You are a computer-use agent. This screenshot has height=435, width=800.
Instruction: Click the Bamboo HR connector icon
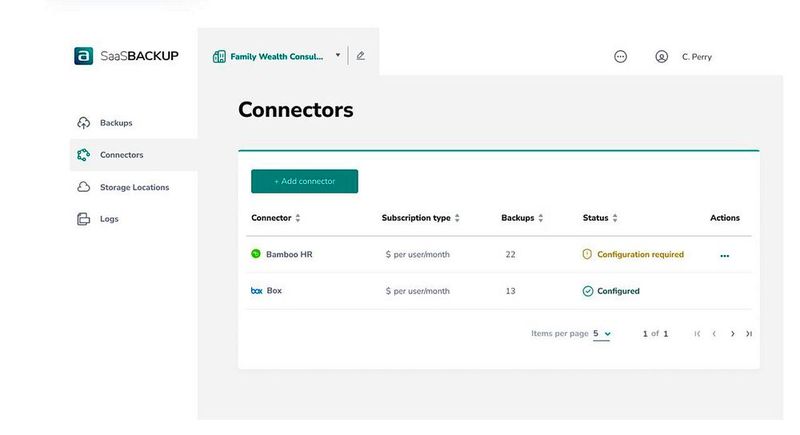(256, 254)
